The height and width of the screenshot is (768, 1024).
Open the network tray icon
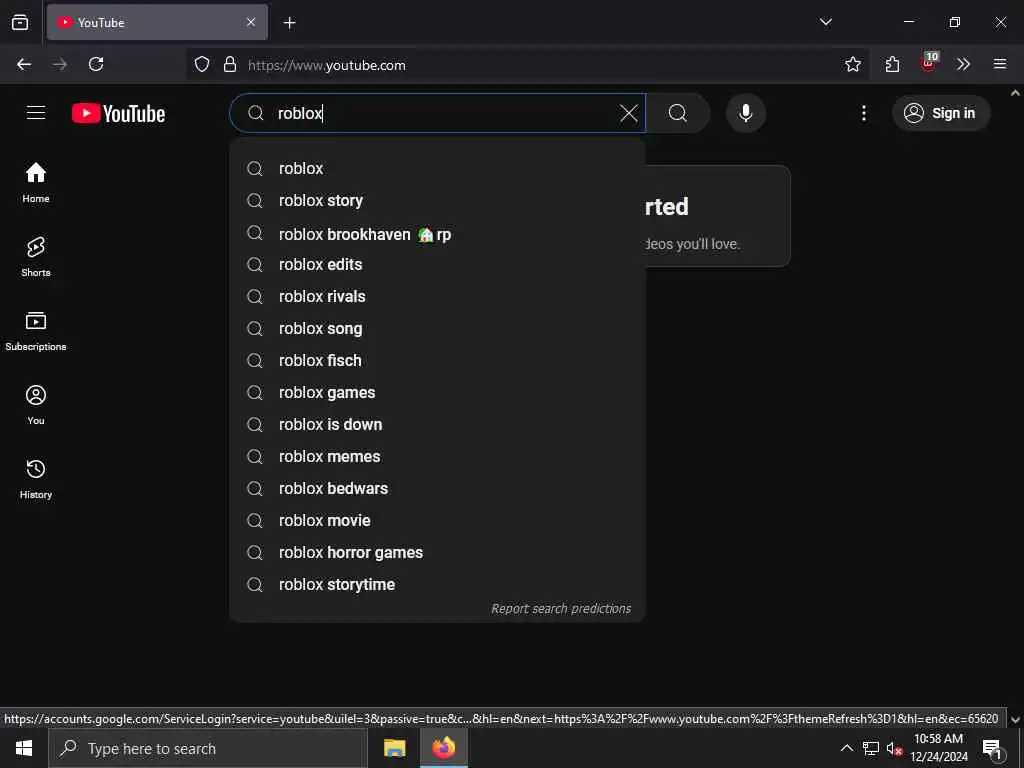871,748
